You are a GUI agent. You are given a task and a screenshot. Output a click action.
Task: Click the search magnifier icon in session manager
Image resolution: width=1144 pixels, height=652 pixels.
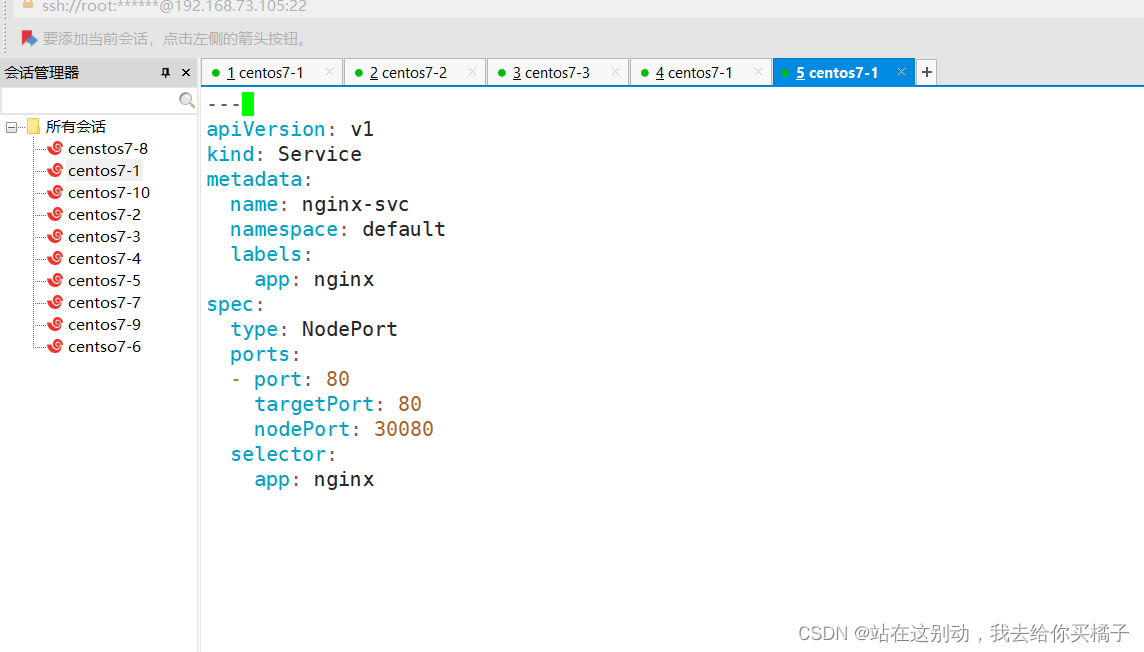pyautogui.click(x=186, y=100)
